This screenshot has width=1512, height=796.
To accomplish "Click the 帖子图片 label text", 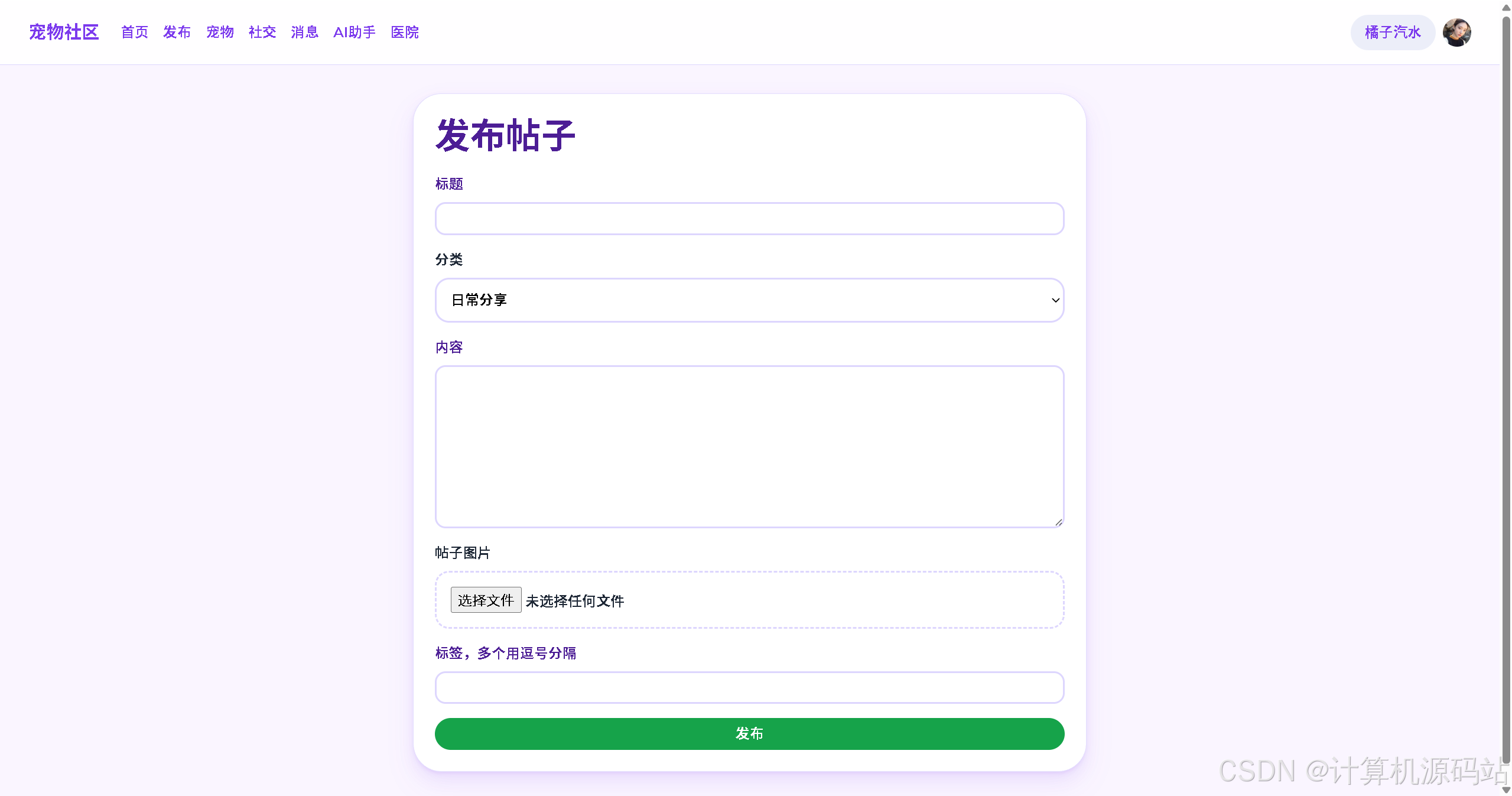I will click(x=463, y=553).
